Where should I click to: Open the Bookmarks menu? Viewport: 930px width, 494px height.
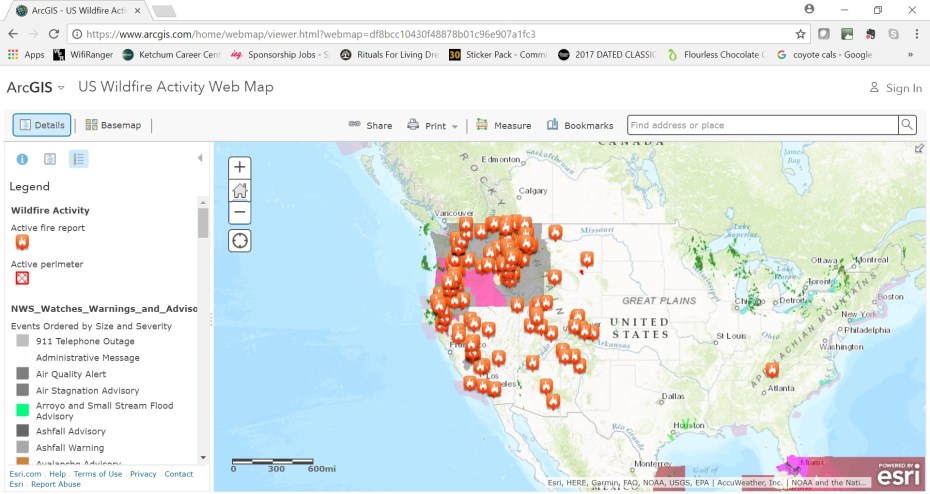point(580,126)
